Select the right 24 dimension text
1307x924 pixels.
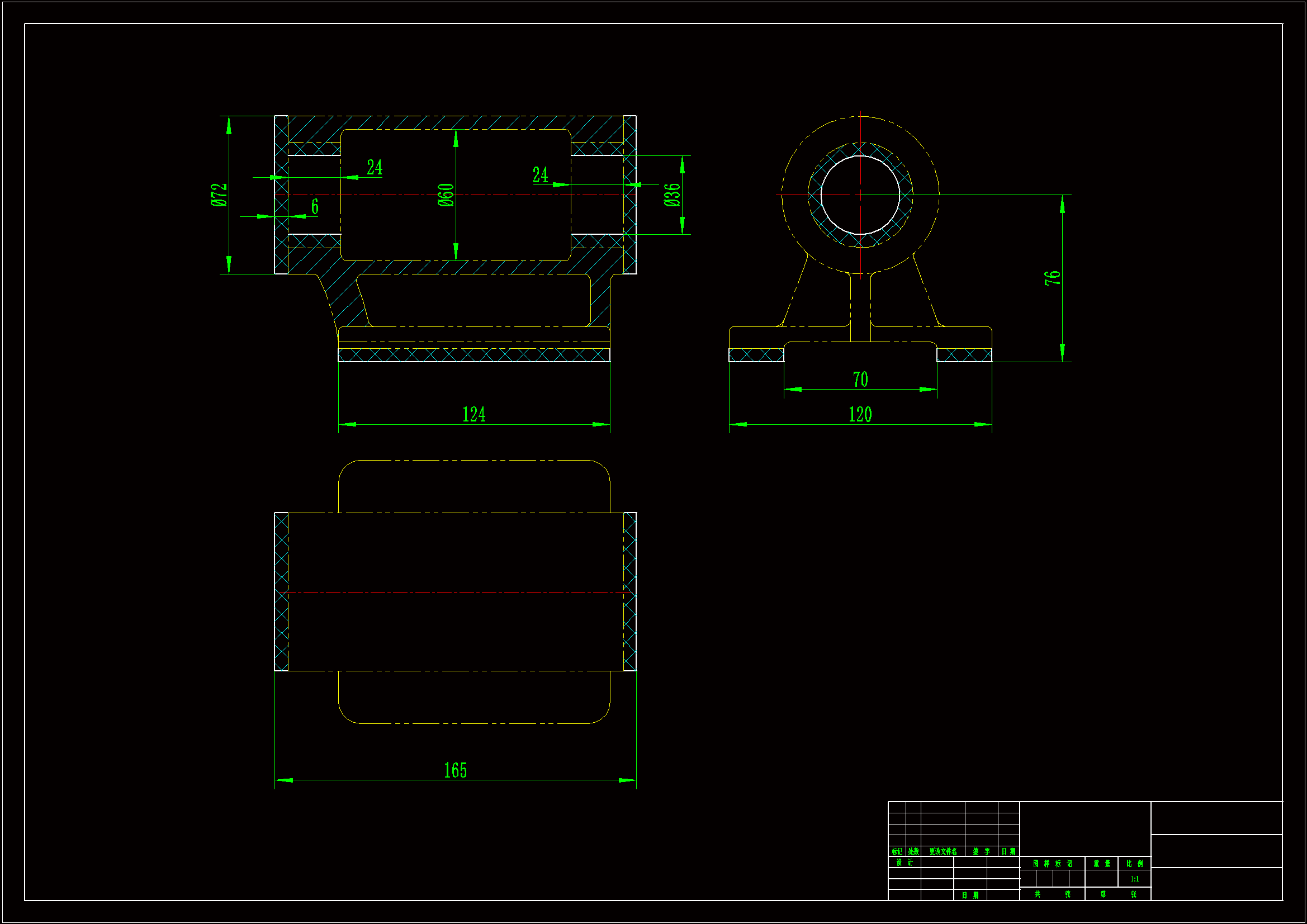540,175
